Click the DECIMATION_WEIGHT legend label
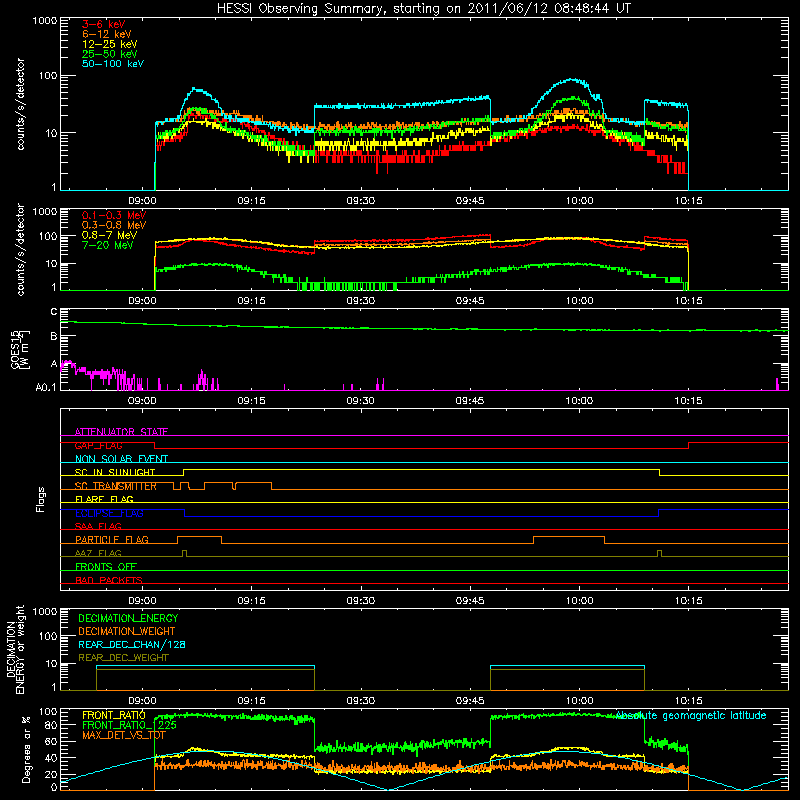The image size is (800, 800). (x=127, y=631)
